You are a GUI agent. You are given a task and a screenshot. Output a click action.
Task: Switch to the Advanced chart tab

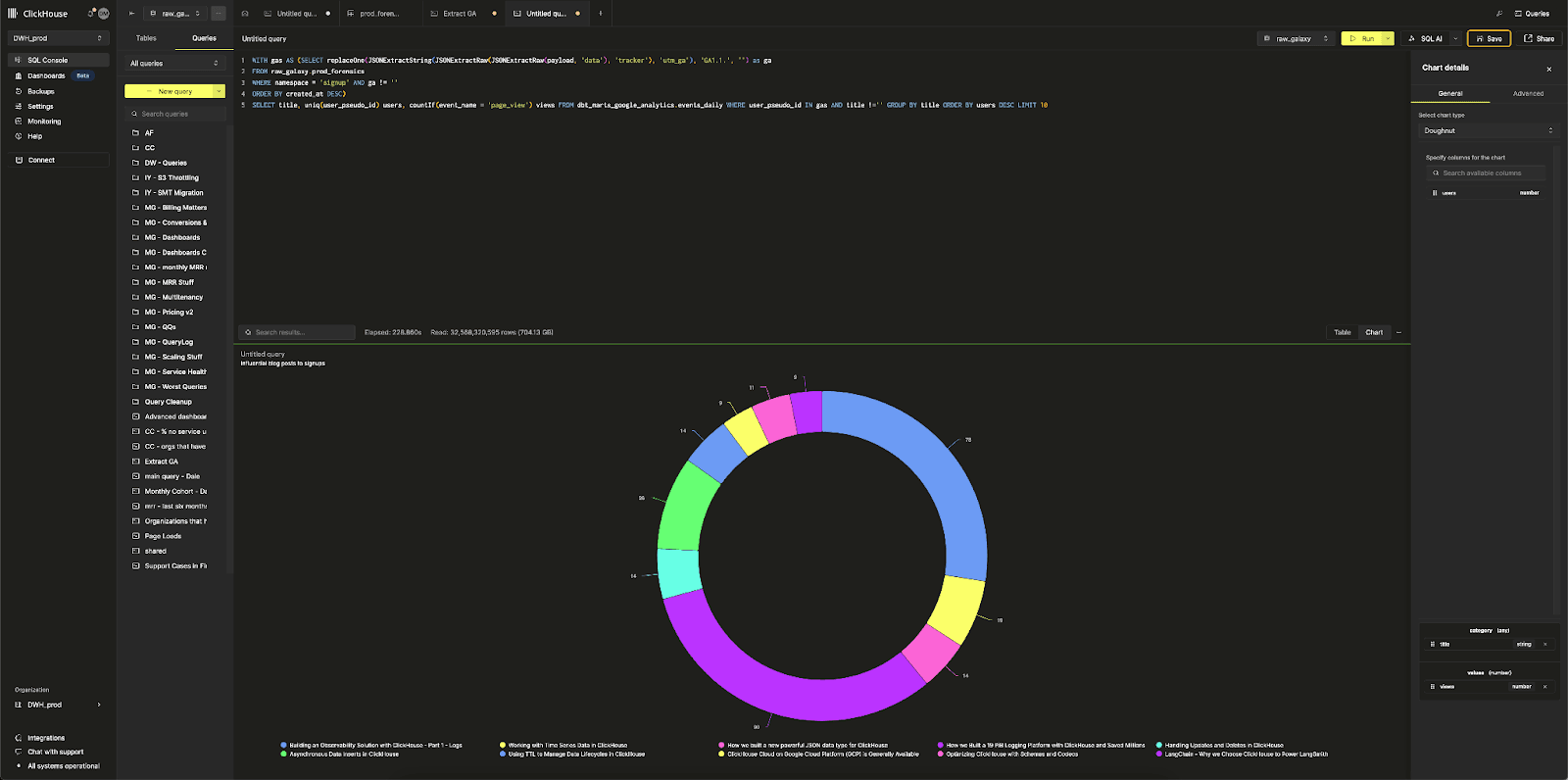click(x=1528, y=94)
